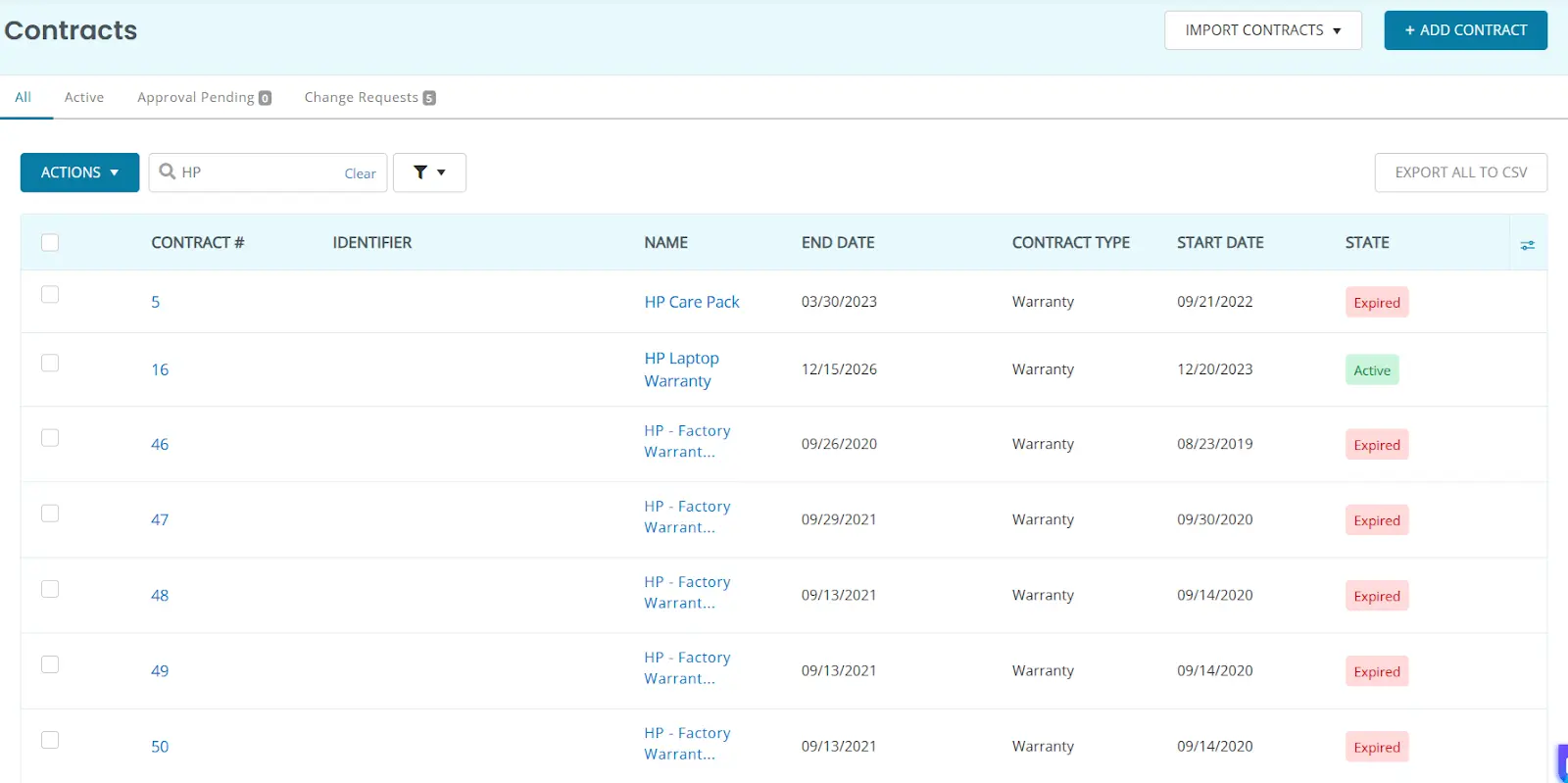
Task: Tick the checkbox for contract 16
Action: [x=50, y=363]
